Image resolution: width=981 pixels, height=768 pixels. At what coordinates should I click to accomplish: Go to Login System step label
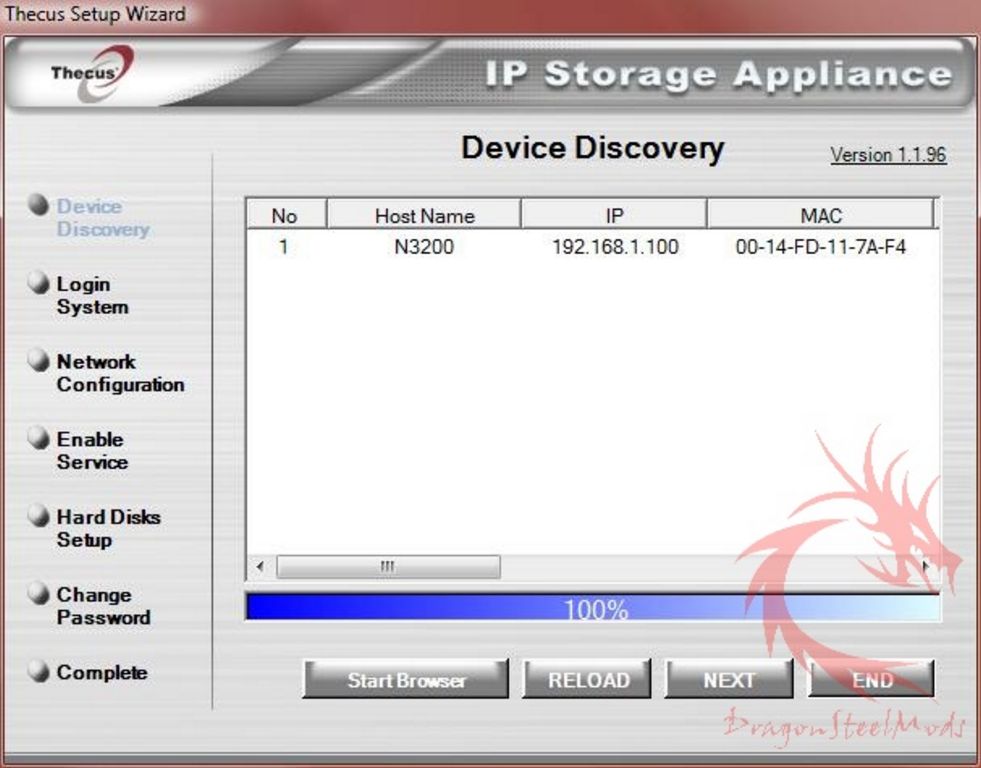click(x=93, y=295)
